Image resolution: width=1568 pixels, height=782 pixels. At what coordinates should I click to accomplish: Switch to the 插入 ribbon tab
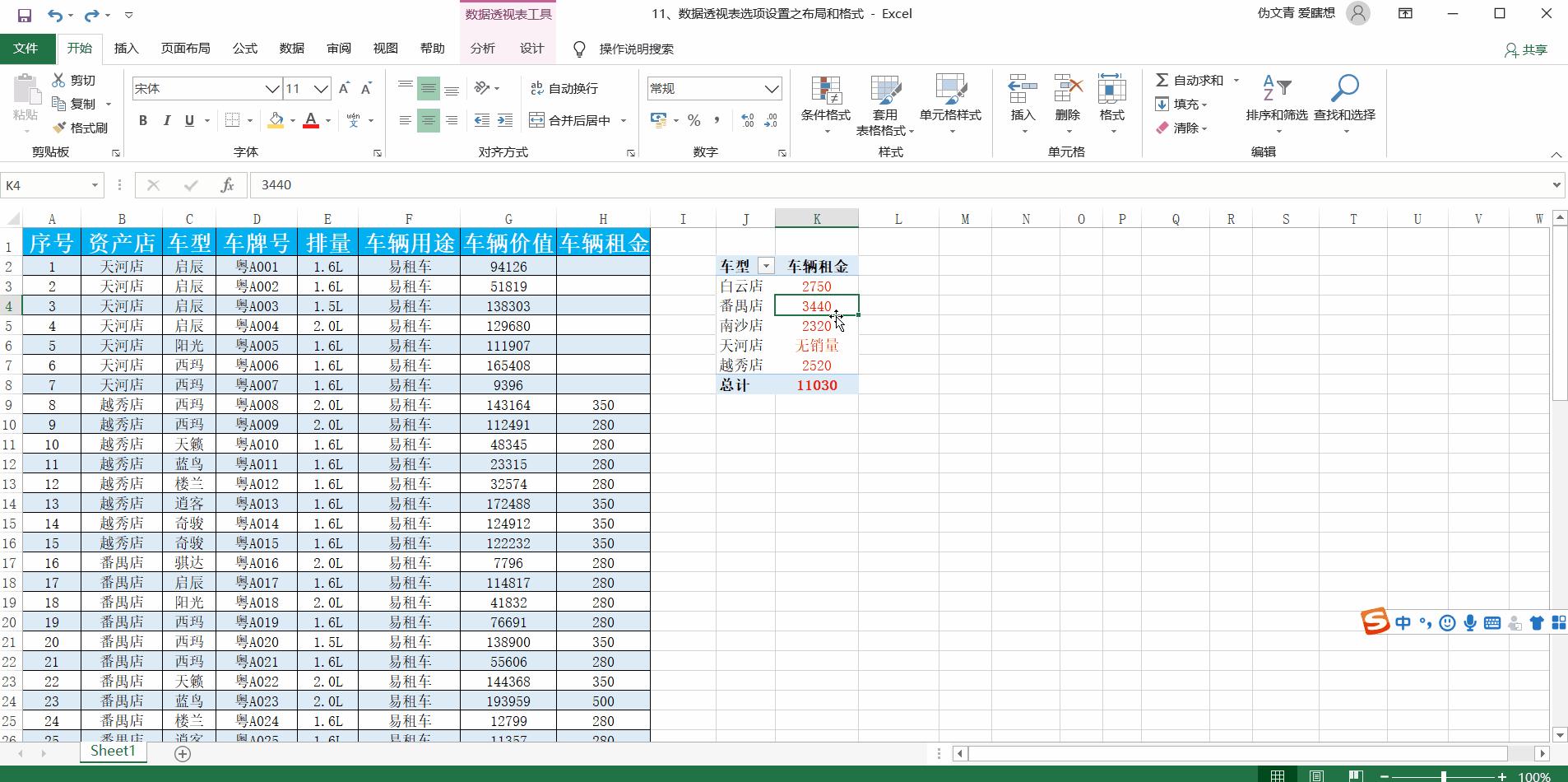click(125, 49)
